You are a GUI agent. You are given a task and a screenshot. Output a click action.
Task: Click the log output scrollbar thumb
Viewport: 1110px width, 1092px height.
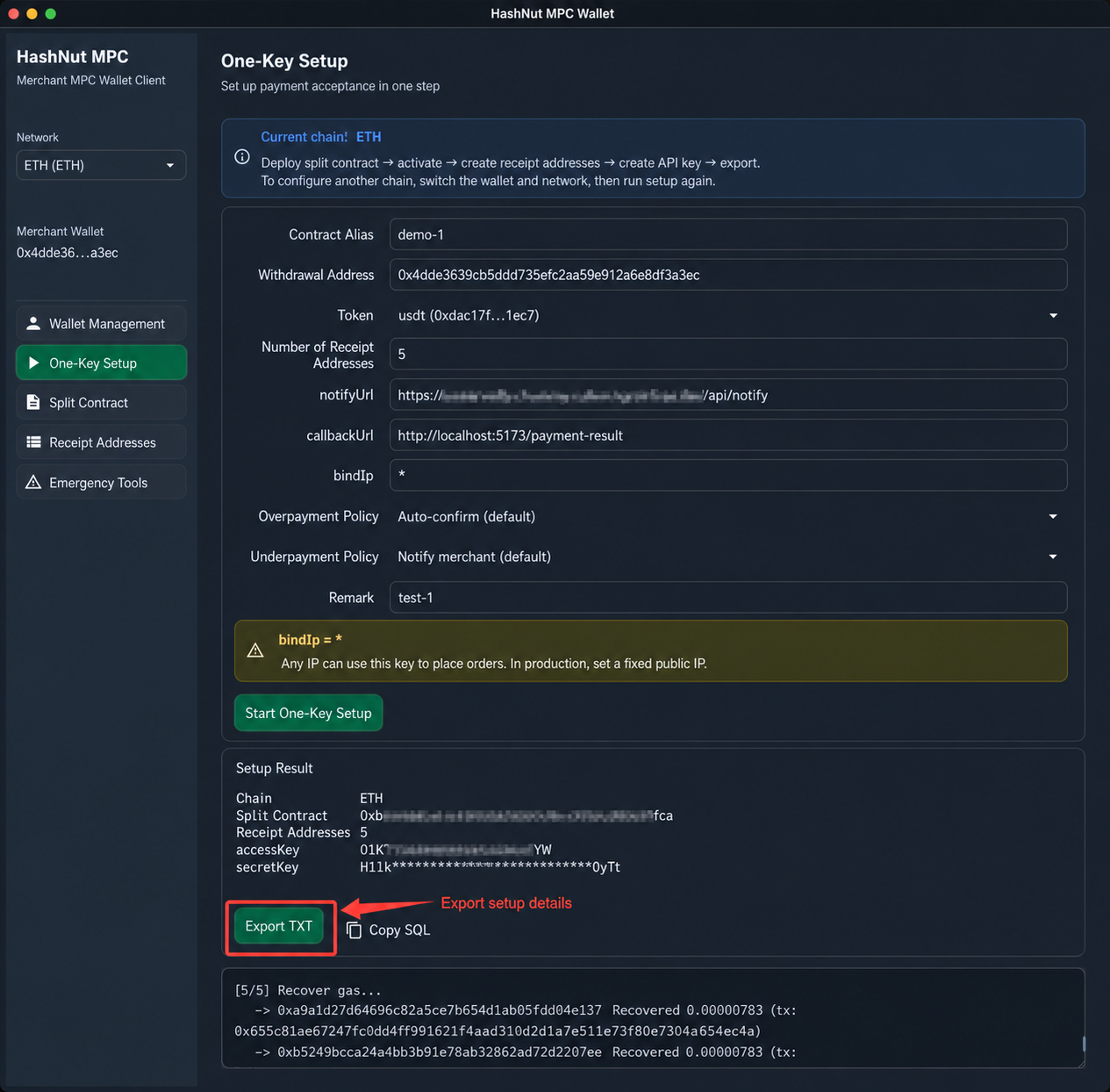pyautogui.click(x=1084, y=1044)
